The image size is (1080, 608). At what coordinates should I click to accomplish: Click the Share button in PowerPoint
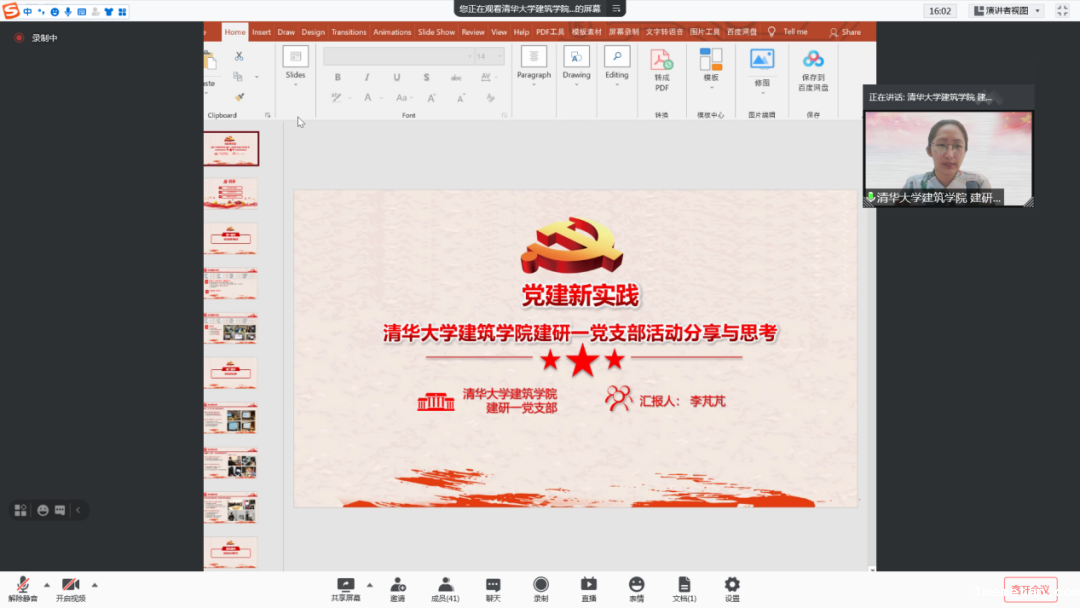[x=845, y=32]
